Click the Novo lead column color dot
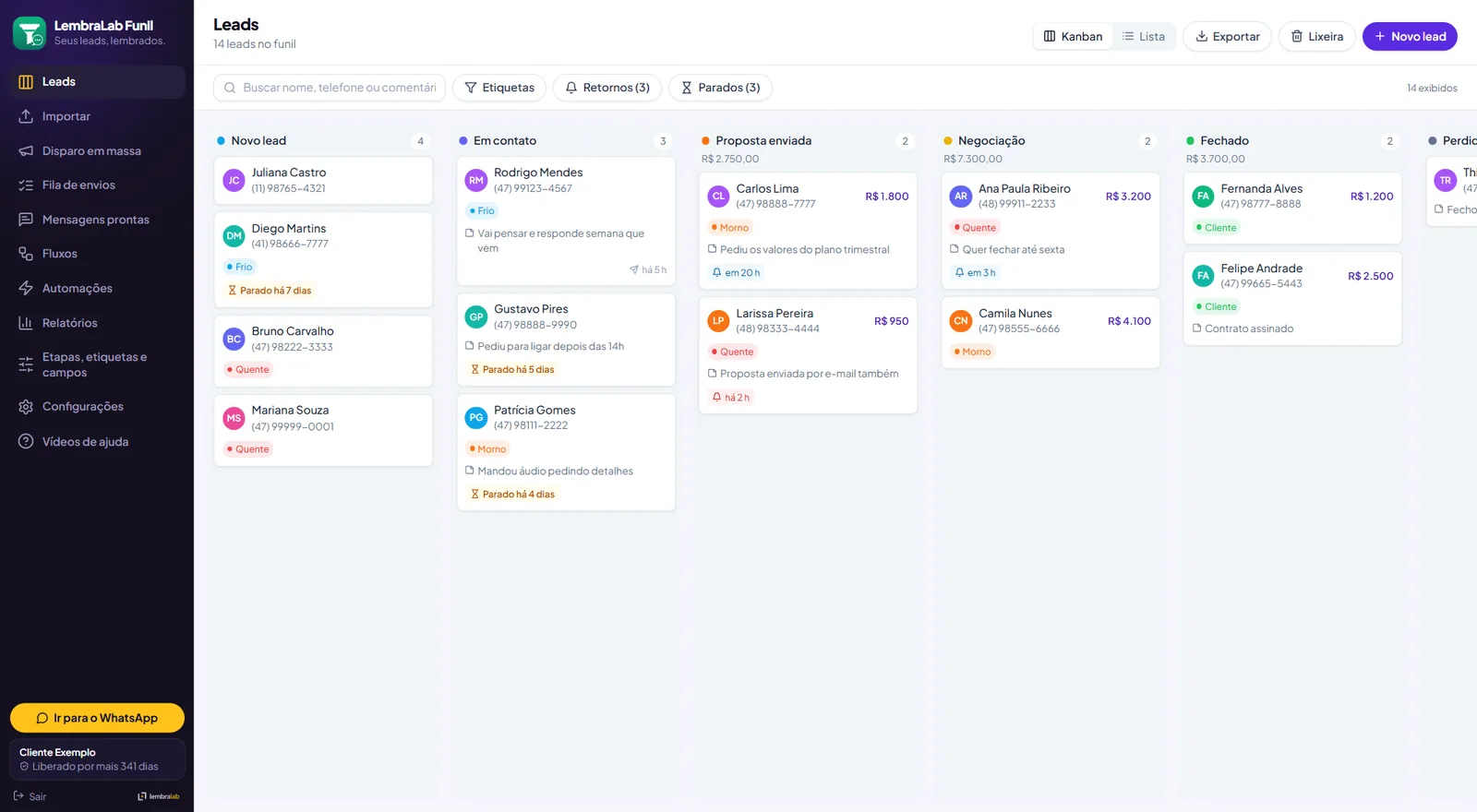Screen dimensions: 1477x812 [x=221, y=141]
